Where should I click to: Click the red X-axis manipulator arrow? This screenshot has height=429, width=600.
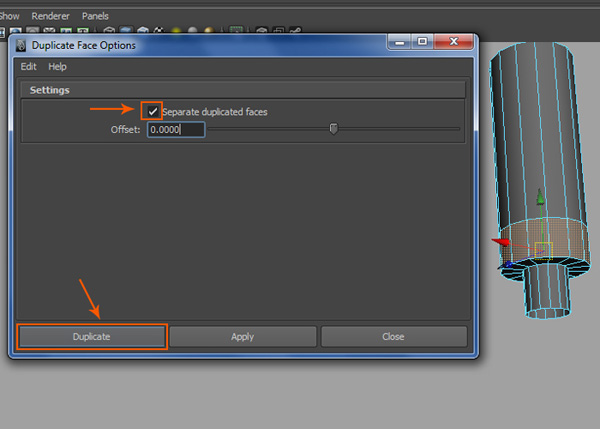click(x=503, y=241)
